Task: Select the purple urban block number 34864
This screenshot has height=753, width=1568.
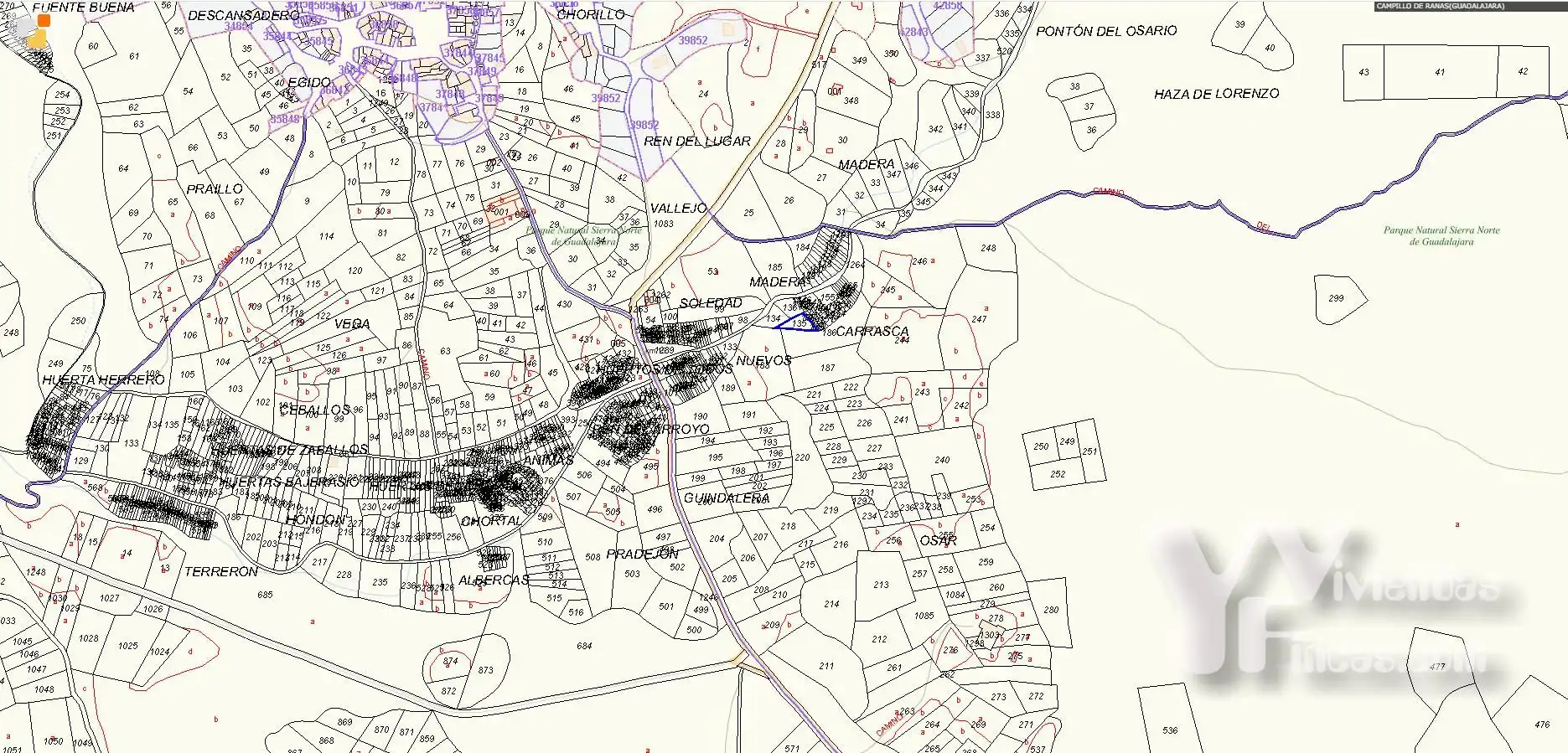Action: 239,26
